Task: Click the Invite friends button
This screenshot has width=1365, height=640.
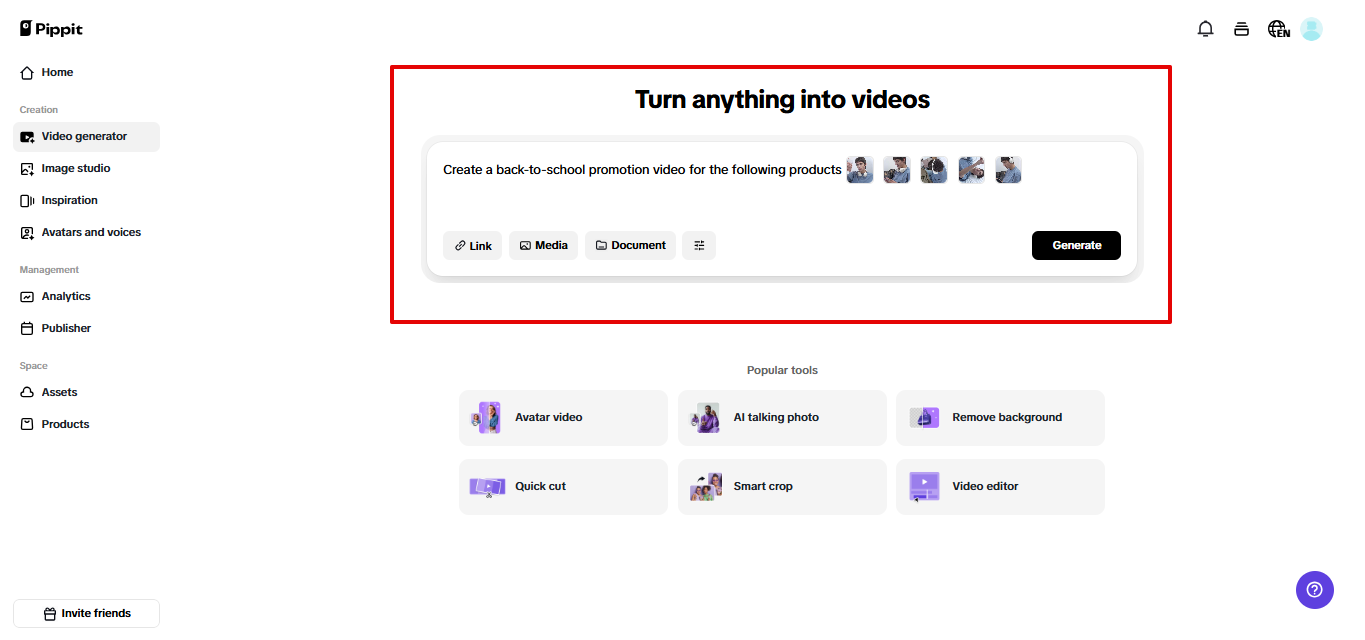Action: 86,613
